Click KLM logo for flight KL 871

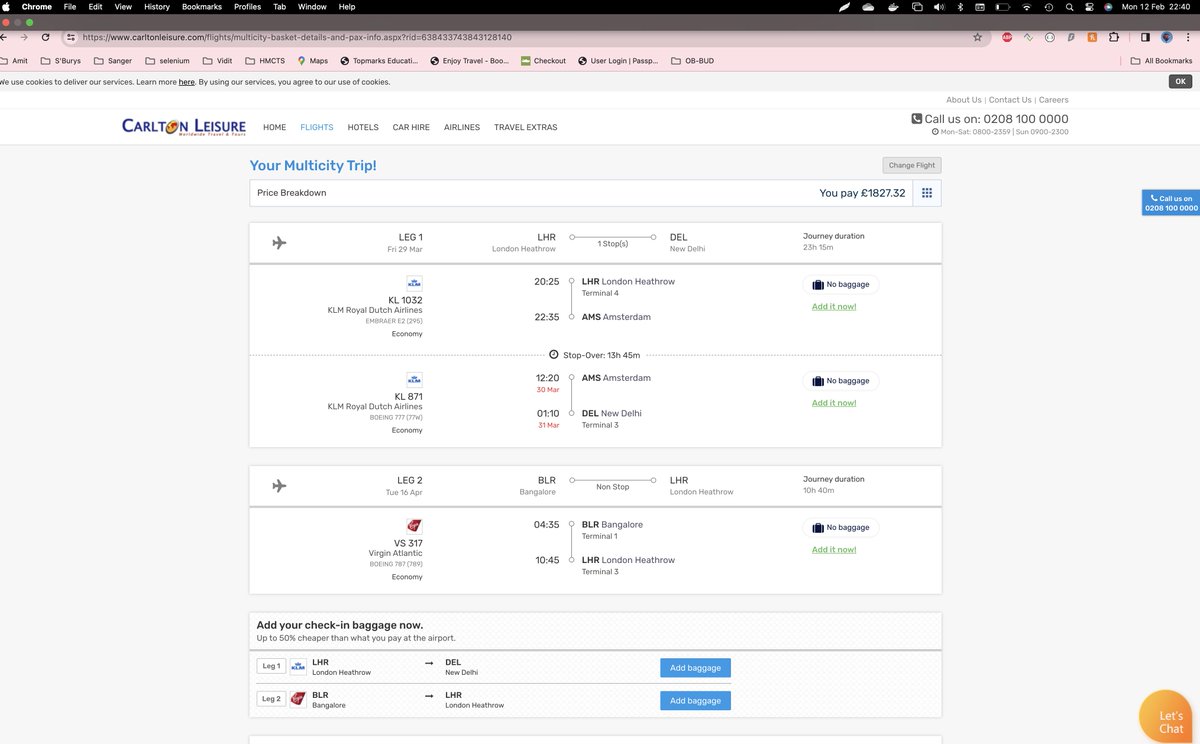point(414,380)
